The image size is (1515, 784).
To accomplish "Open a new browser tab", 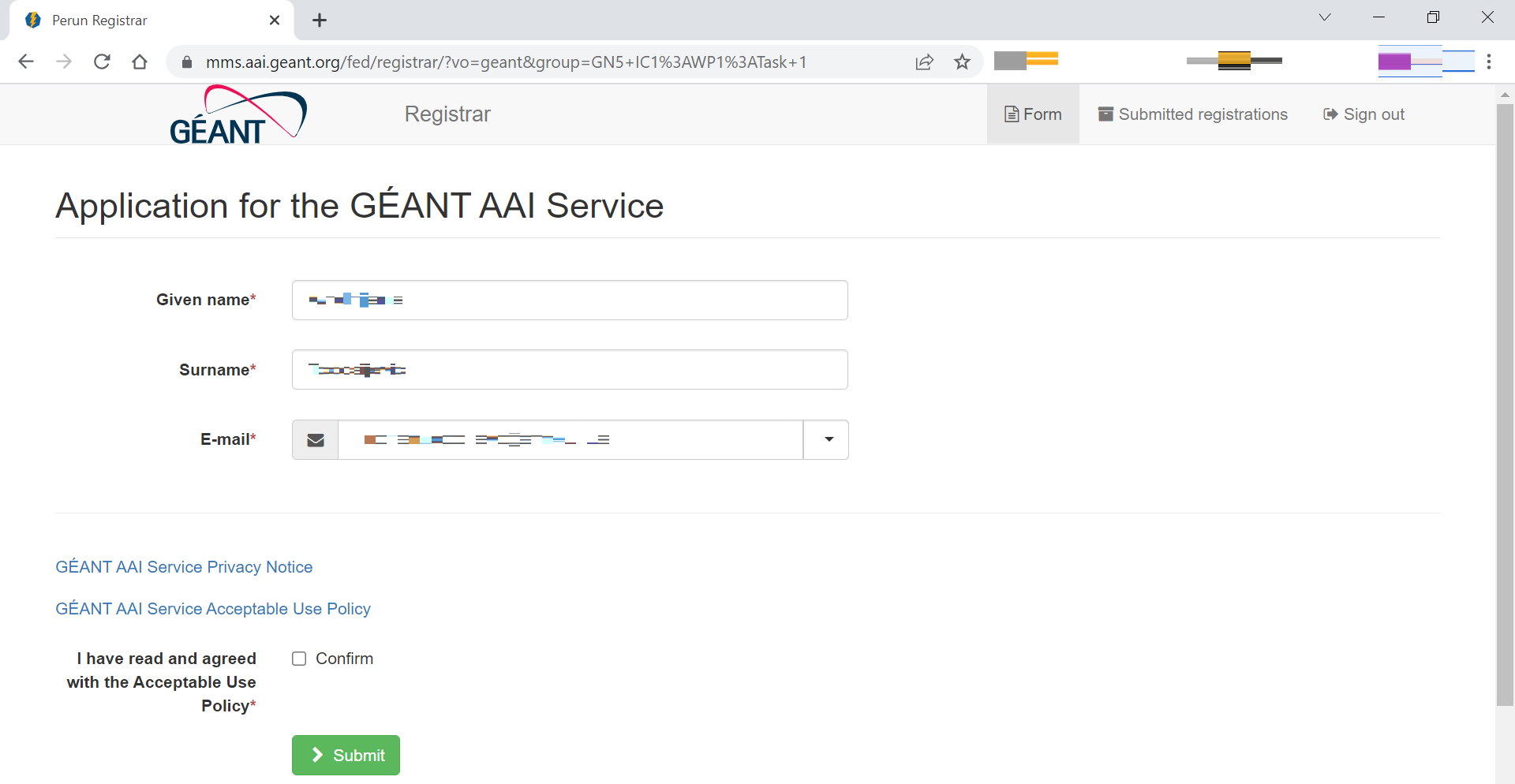I will 320,21.
